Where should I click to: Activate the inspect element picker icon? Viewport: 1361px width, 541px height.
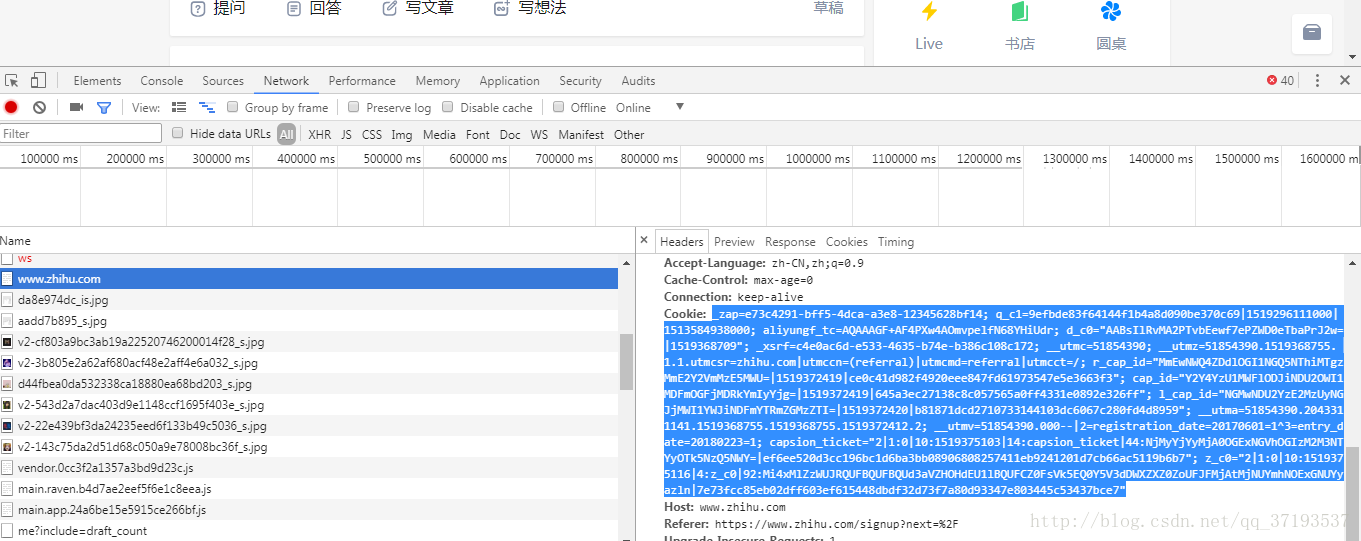(x=12, y=81)
